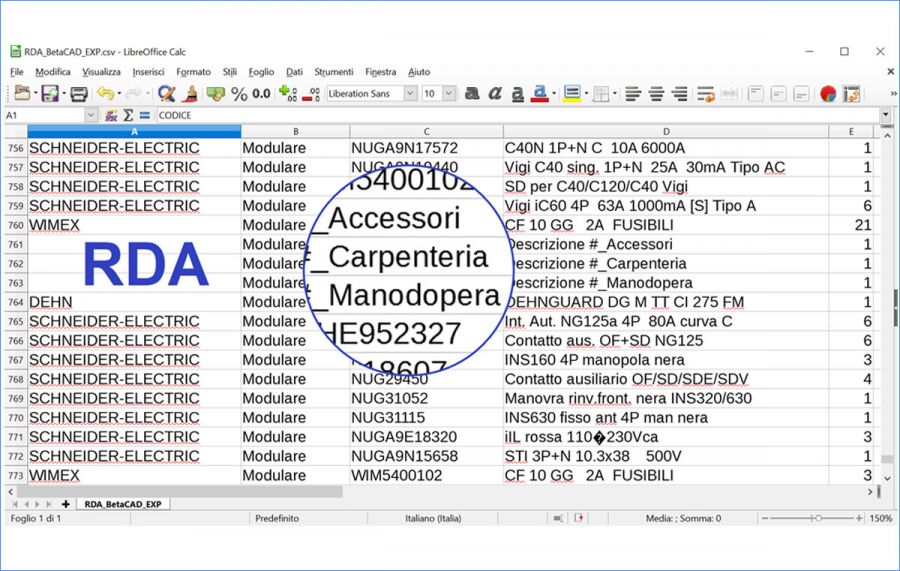Add a new sheet with plus button
Image resolution: width=900 pixels, height=571 pixels.
tap(65, 504)
